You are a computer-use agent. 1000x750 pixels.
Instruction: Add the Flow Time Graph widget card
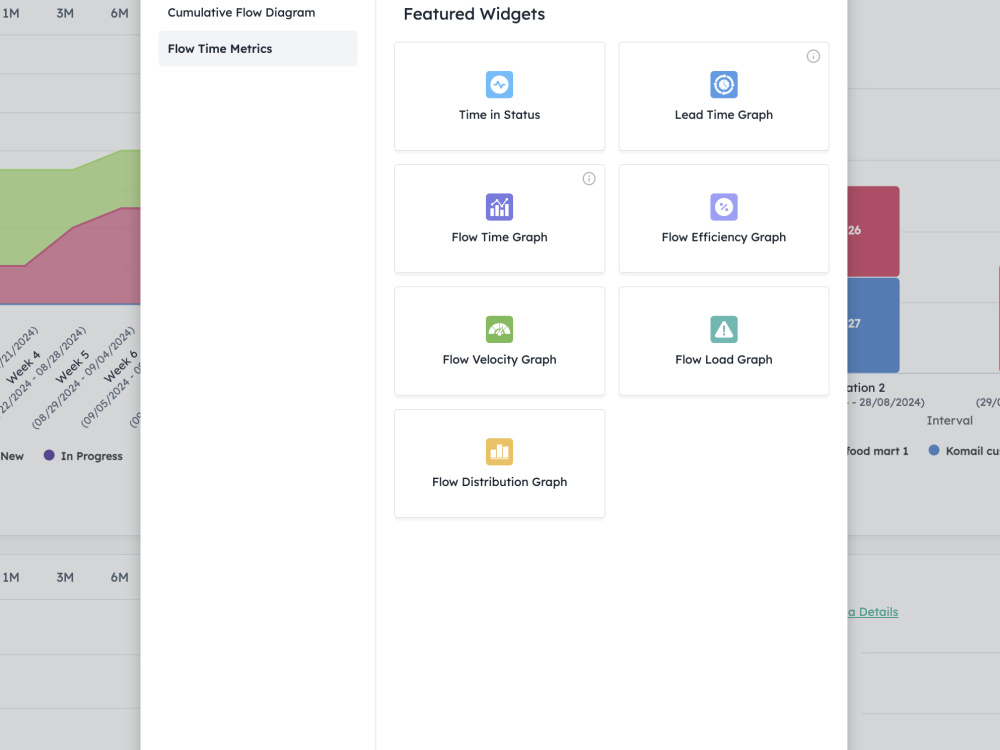(x=499, y=219)
